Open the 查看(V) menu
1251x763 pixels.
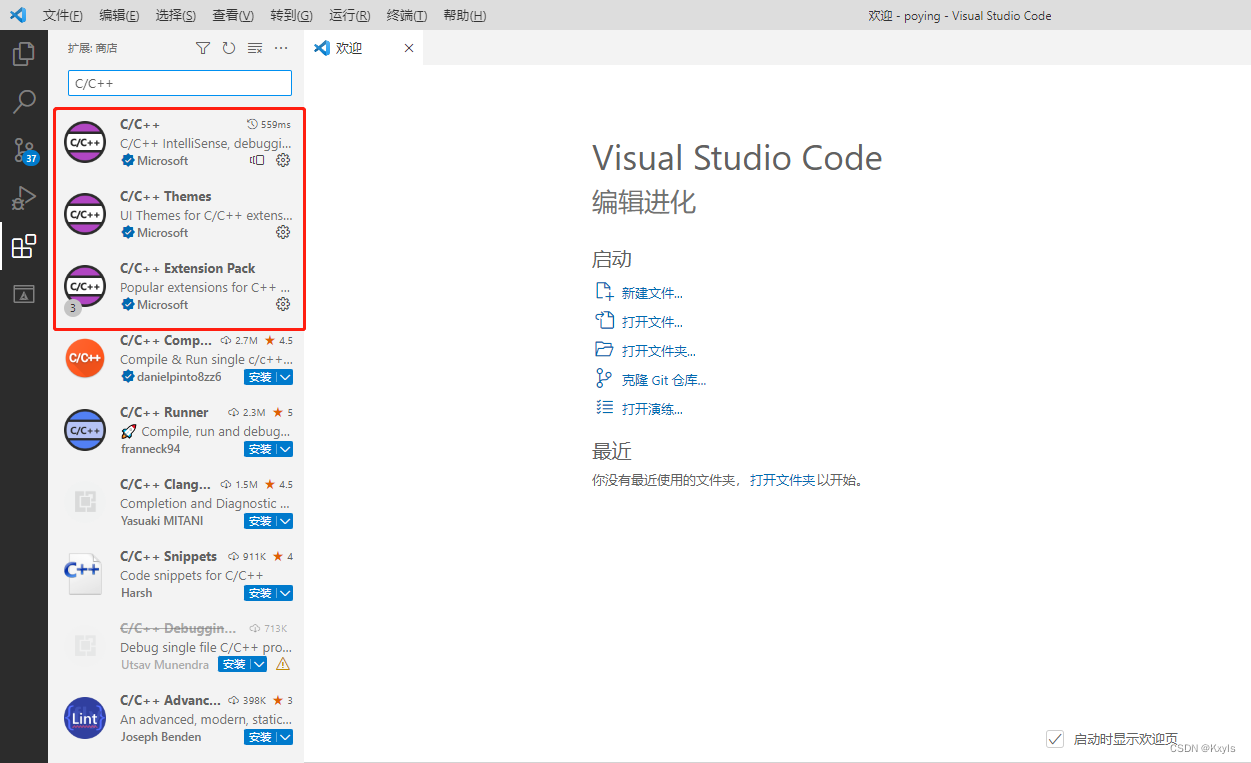(x=233, y=15)
